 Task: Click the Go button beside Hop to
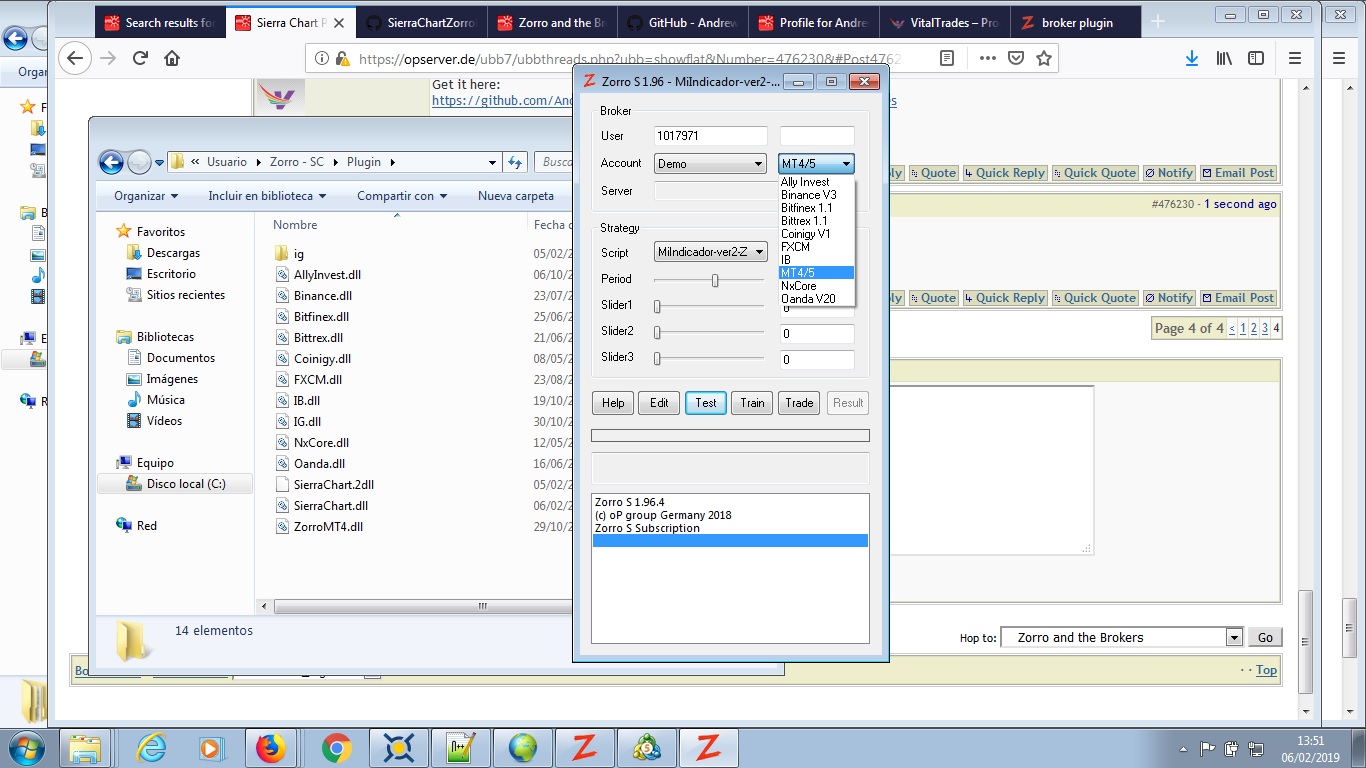point(1265,637)
